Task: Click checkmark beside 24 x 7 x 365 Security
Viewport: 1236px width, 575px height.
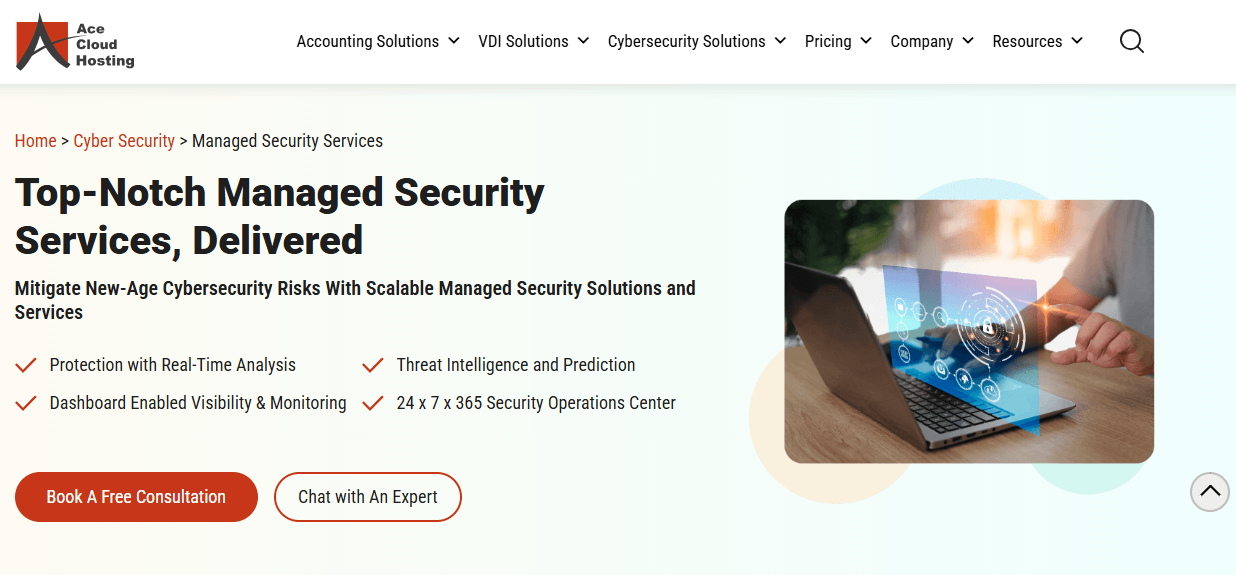Action: click(373, 403)
